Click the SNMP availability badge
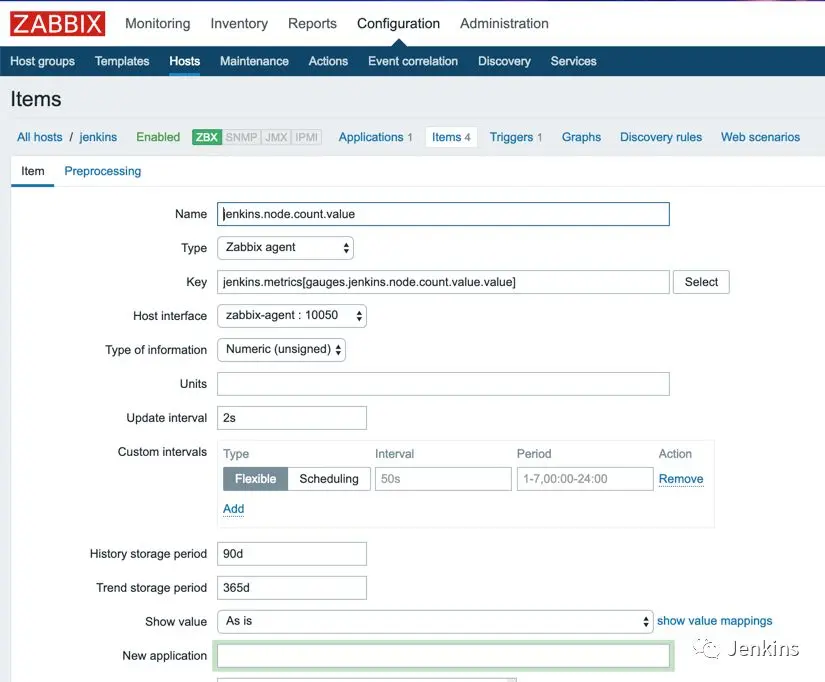 [x=242, y=137]
